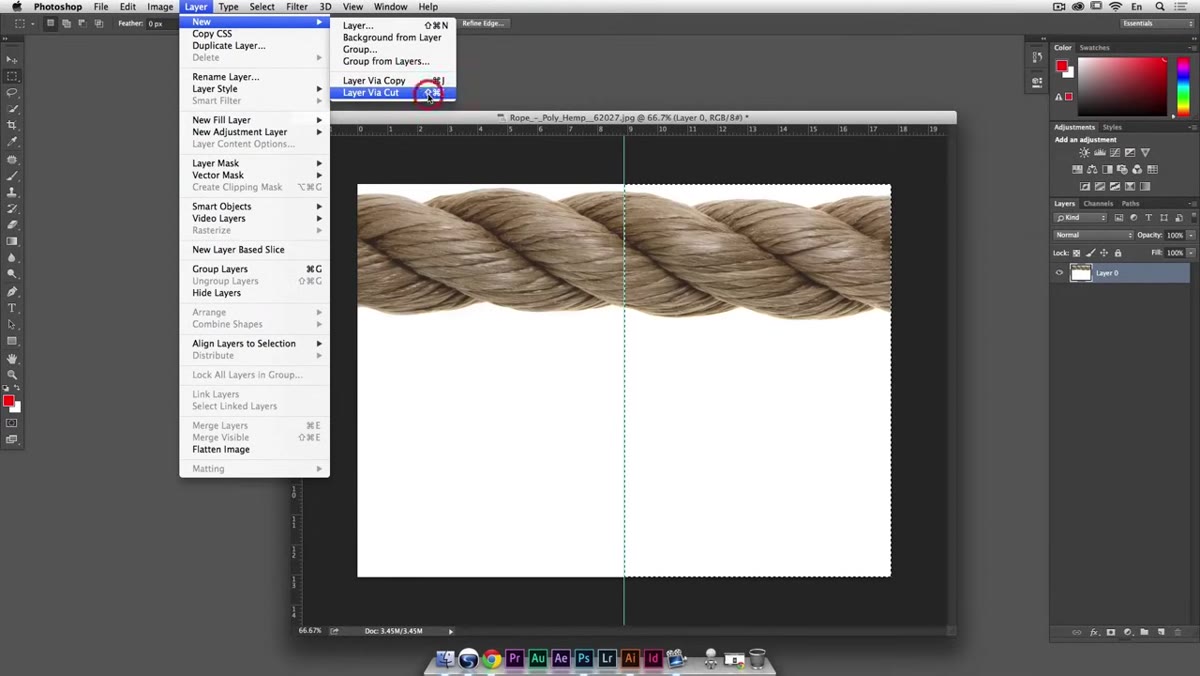
Task: Click Group from Layers...
Action: point(393,61)
